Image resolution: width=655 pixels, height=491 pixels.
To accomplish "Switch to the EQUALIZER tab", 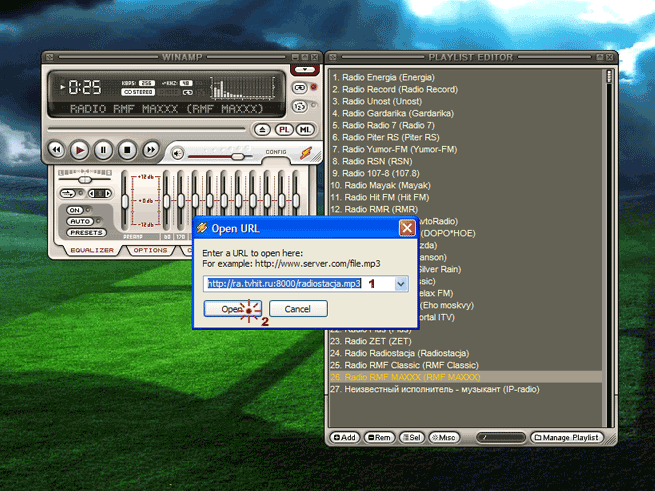I will tap(92, 250).
